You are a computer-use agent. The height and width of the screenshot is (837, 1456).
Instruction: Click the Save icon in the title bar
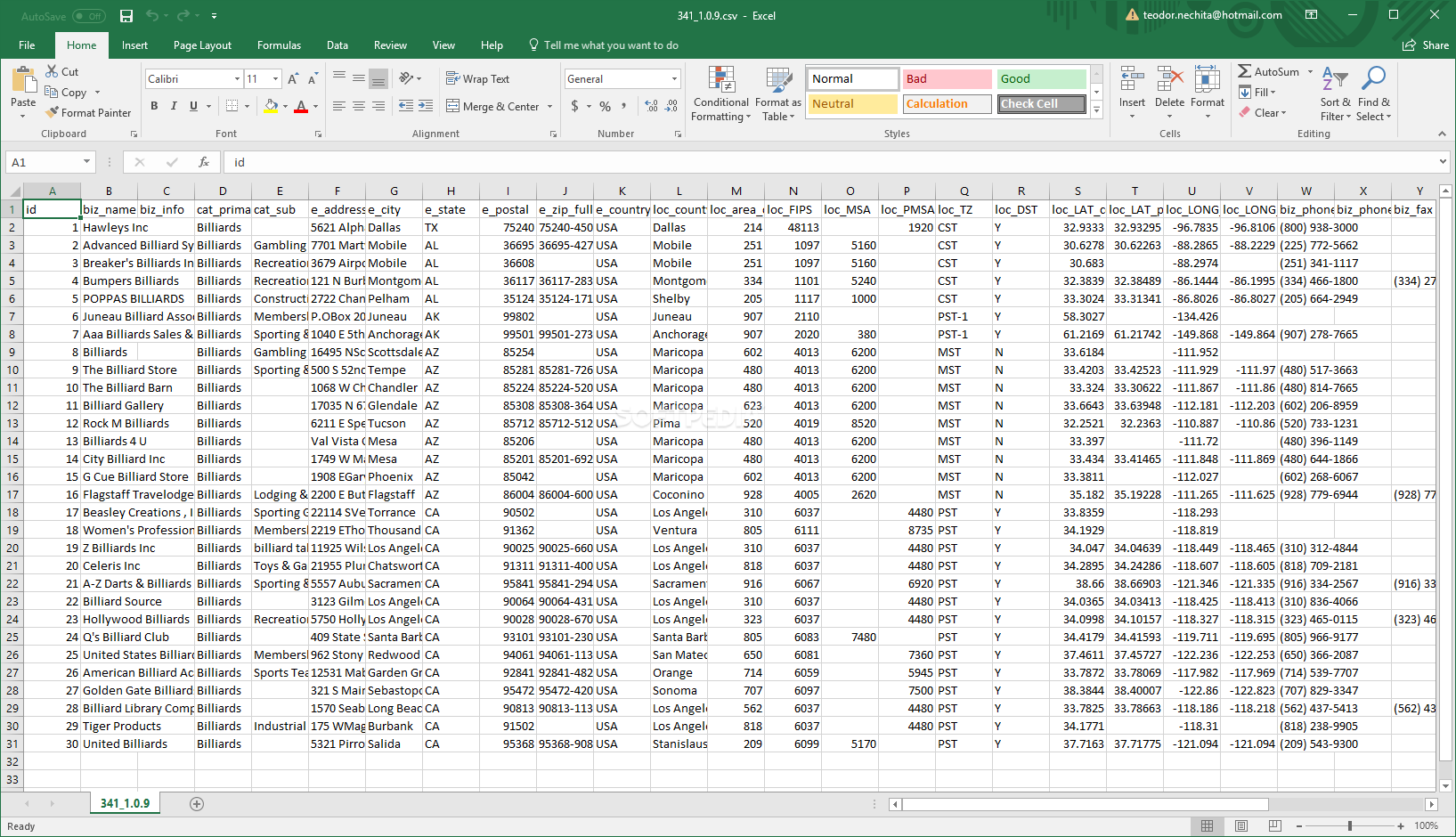126,16
